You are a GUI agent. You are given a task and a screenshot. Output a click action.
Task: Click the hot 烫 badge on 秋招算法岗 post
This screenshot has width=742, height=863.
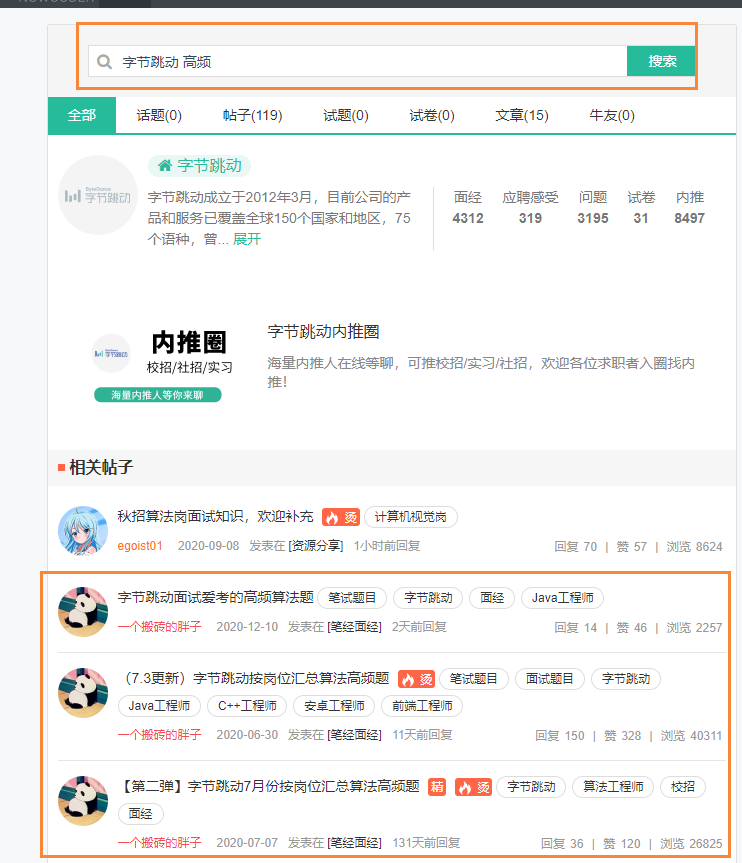341,517
